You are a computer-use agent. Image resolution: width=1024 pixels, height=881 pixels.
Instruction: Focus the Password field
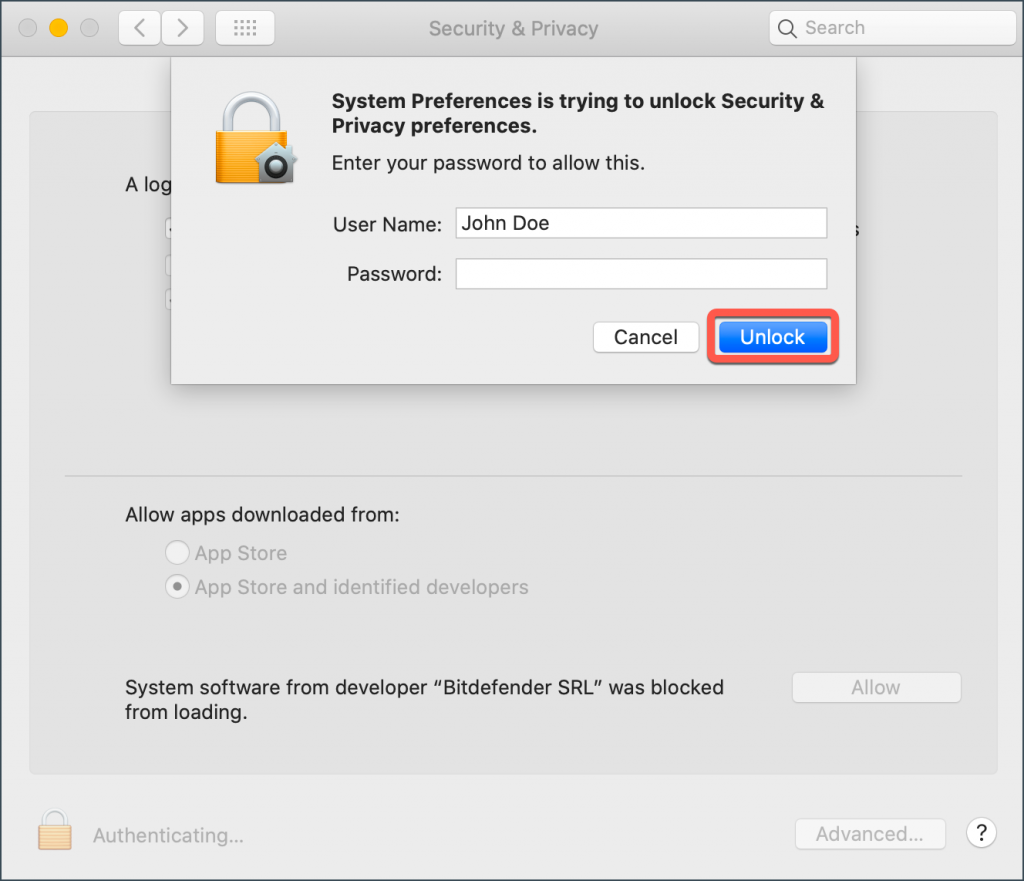coord(641,274)
